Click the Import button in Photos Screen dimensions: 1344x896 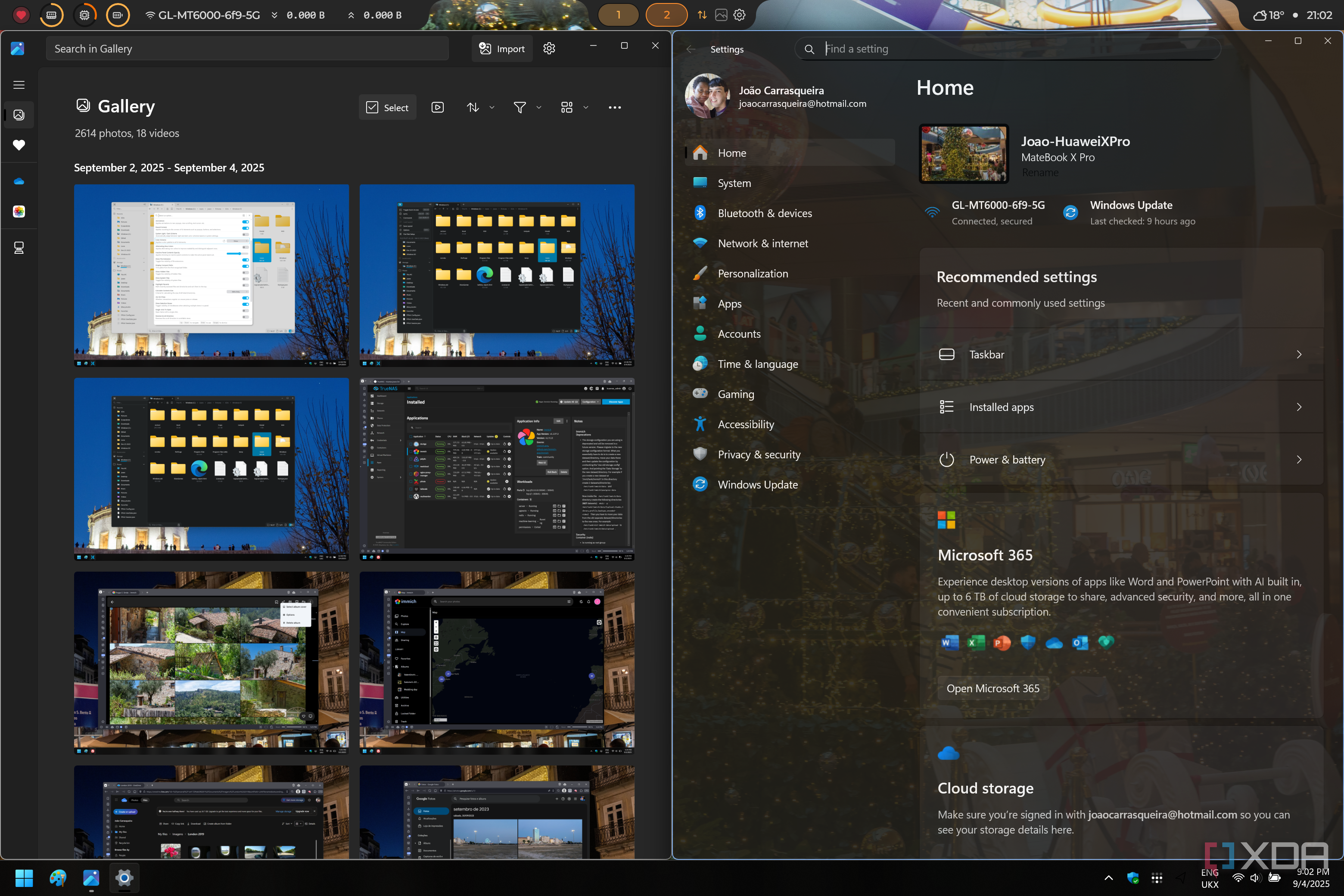point(502,49)
